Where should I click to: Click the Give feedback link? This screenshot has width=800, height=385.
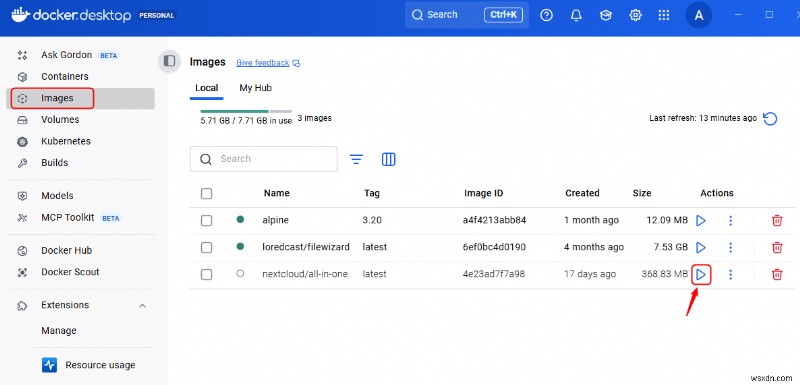(263, 63)
